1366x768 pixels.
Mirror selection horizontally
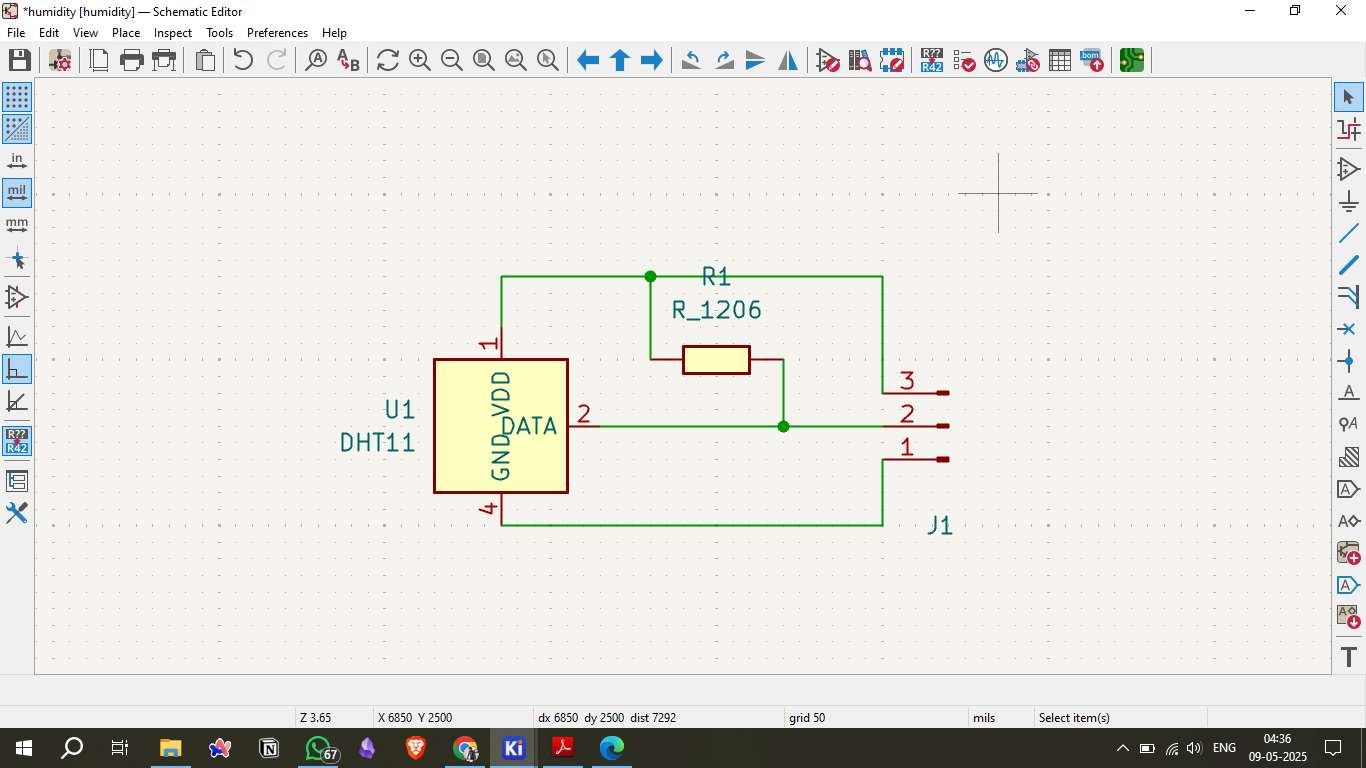(x=788, y=60)
